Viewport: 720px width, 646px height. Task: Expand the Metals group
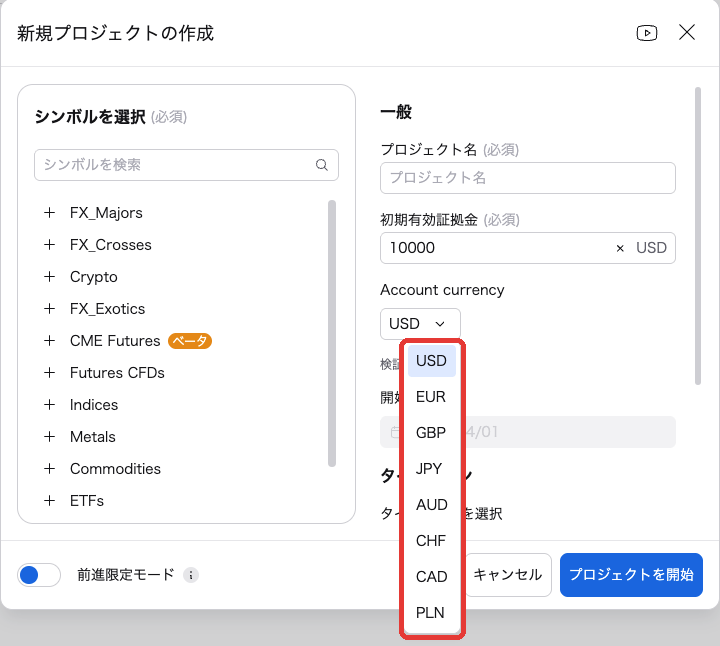click(x=50, y=437)
